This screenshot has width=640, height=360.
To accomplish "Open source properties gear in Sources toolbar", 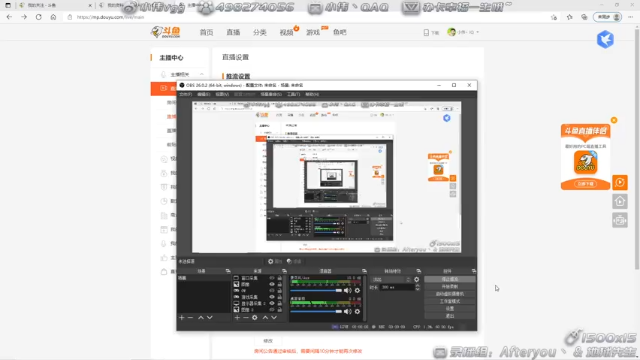I will pos(255,318).
